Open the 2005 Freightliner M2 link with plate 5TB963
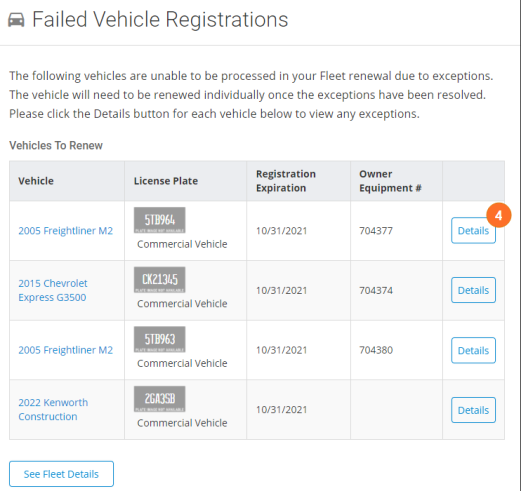Image resolution: width=521 pixels, height=491 pixels. click(66, 350)
